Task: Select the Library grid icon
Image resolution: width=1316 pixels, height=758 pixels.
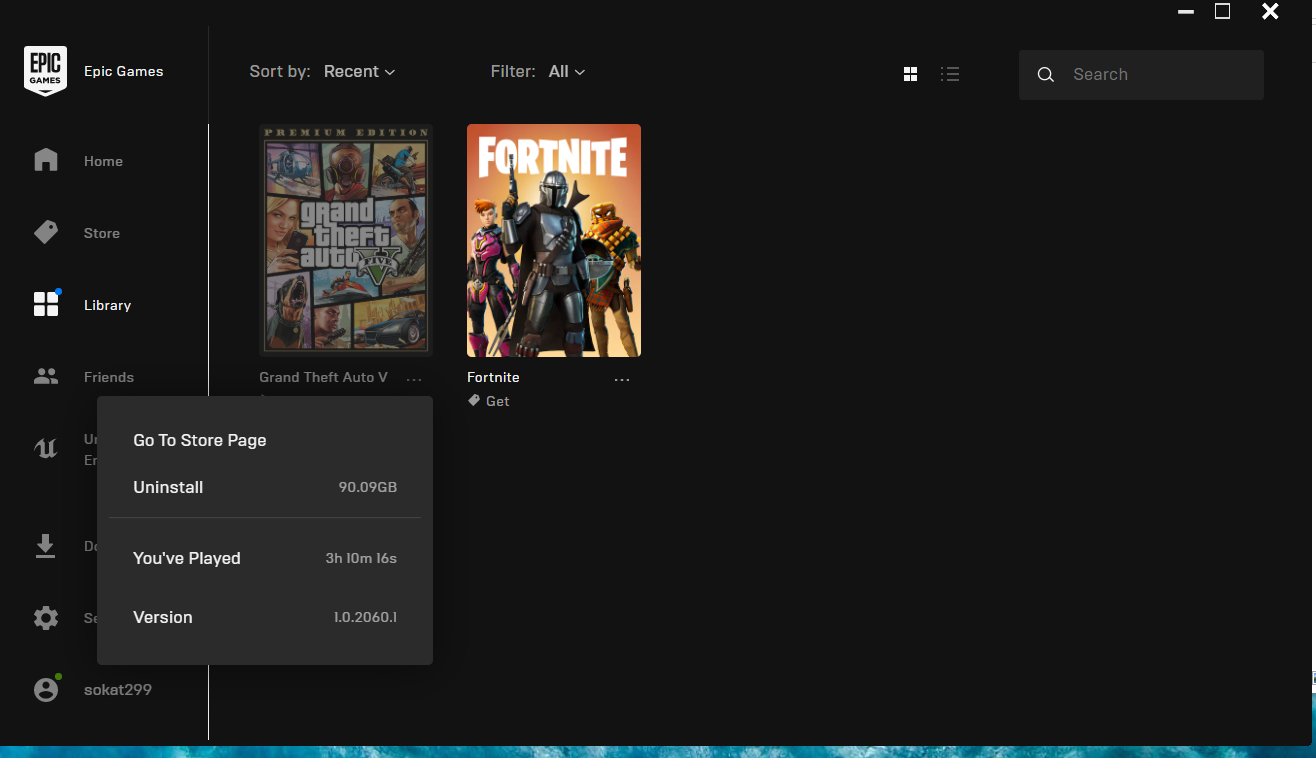Action: [x=46, y=305]
